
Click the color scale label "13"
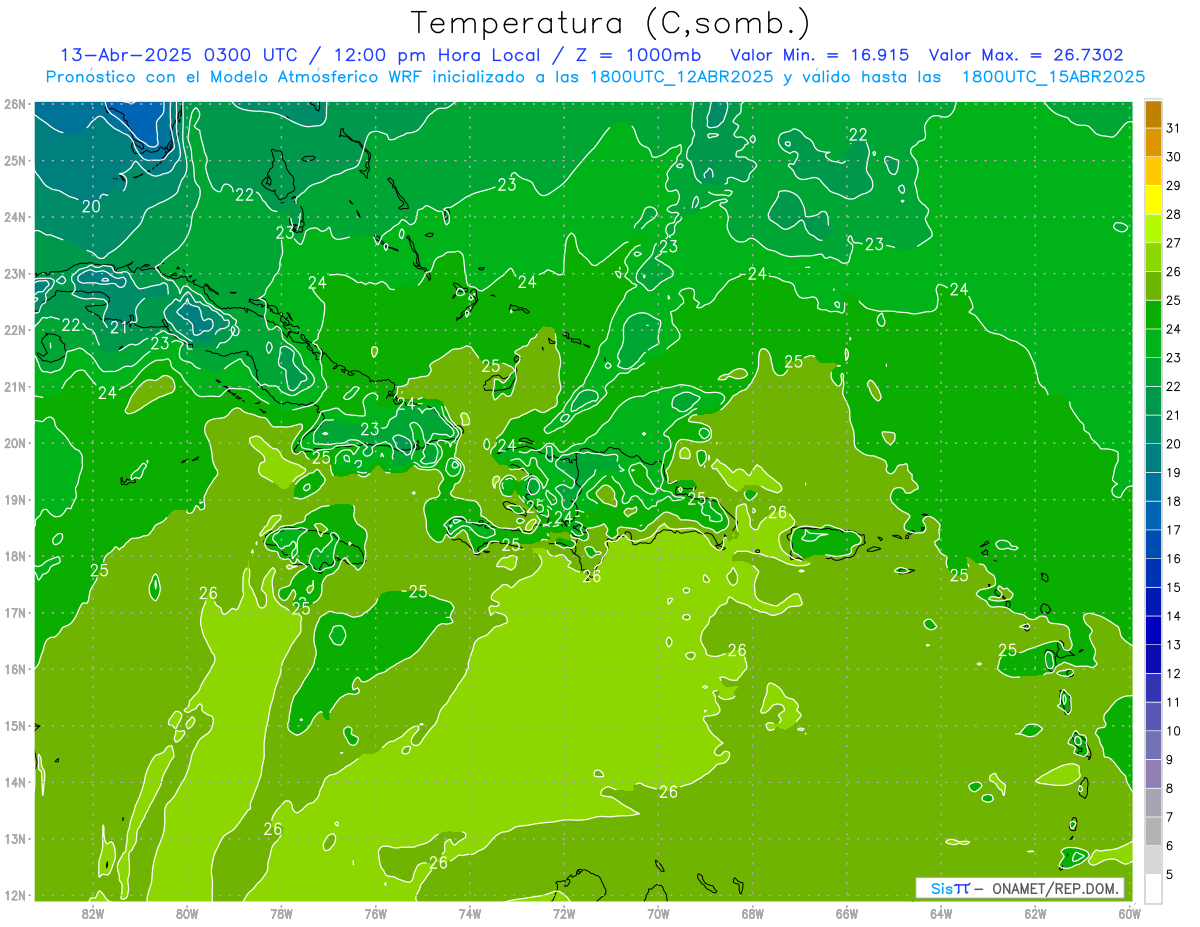tap(1173, 645)
